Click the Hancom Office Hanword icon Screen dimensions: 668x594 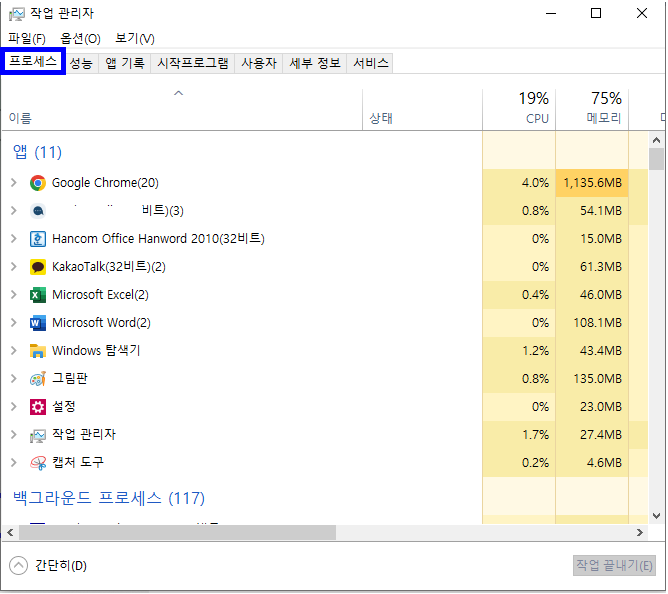[x=37, y=239]
